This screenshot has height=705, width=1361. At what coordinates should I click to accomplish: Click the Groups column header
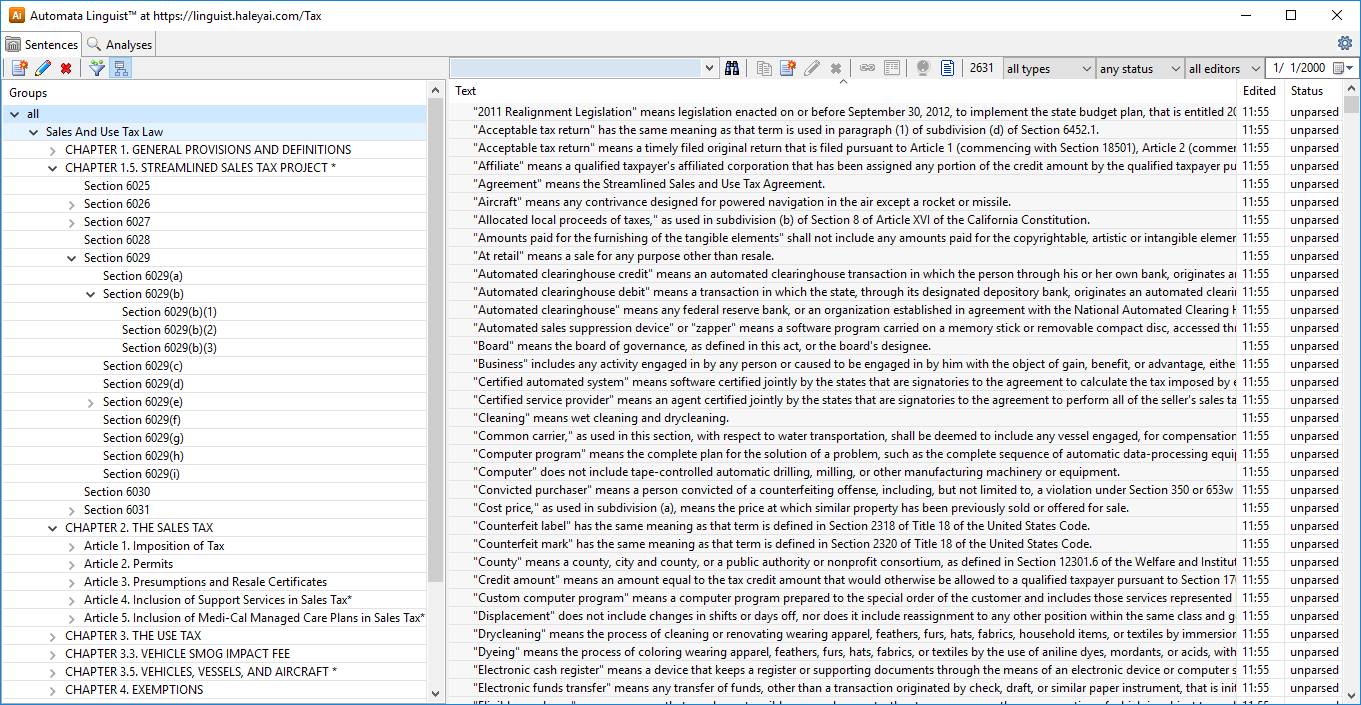pos(214,93)
